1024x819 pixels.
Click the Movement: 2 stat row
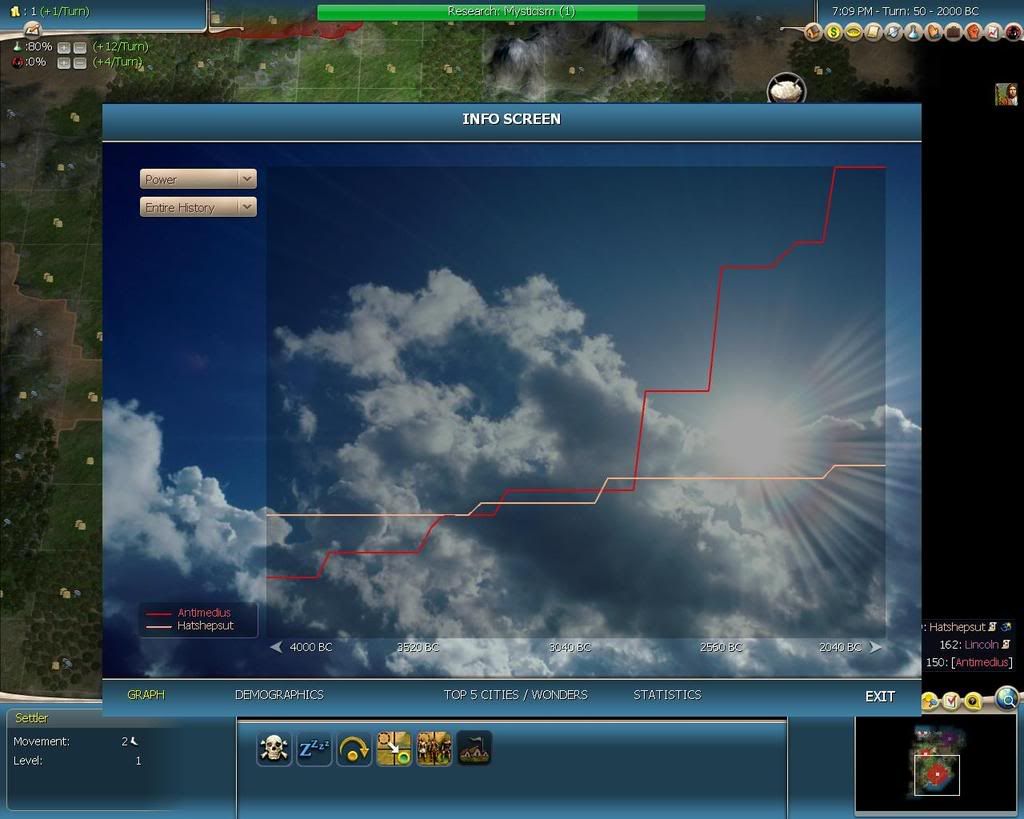point(77,741)
